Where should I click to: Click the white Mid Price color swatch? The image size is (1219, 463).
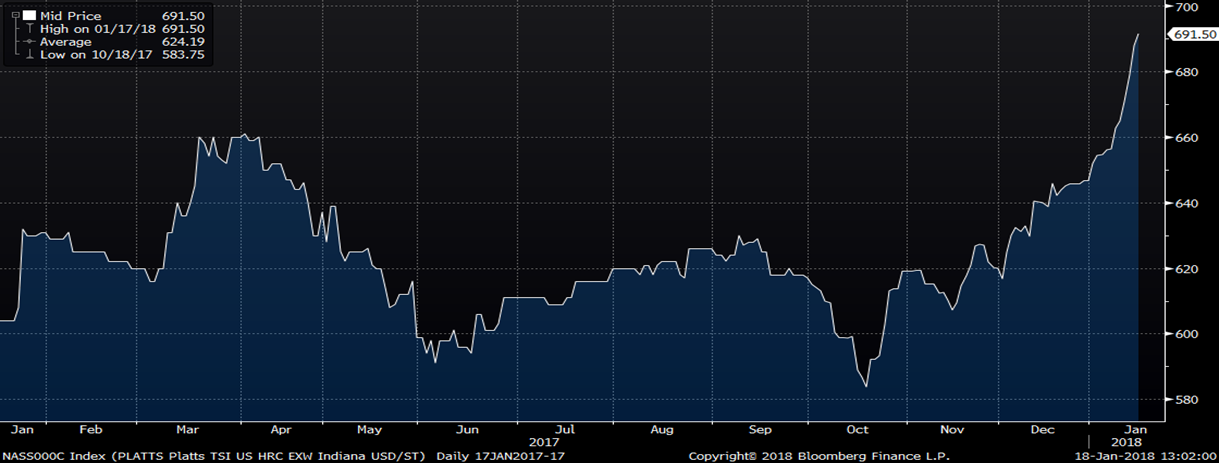click(x=28, y=16)
